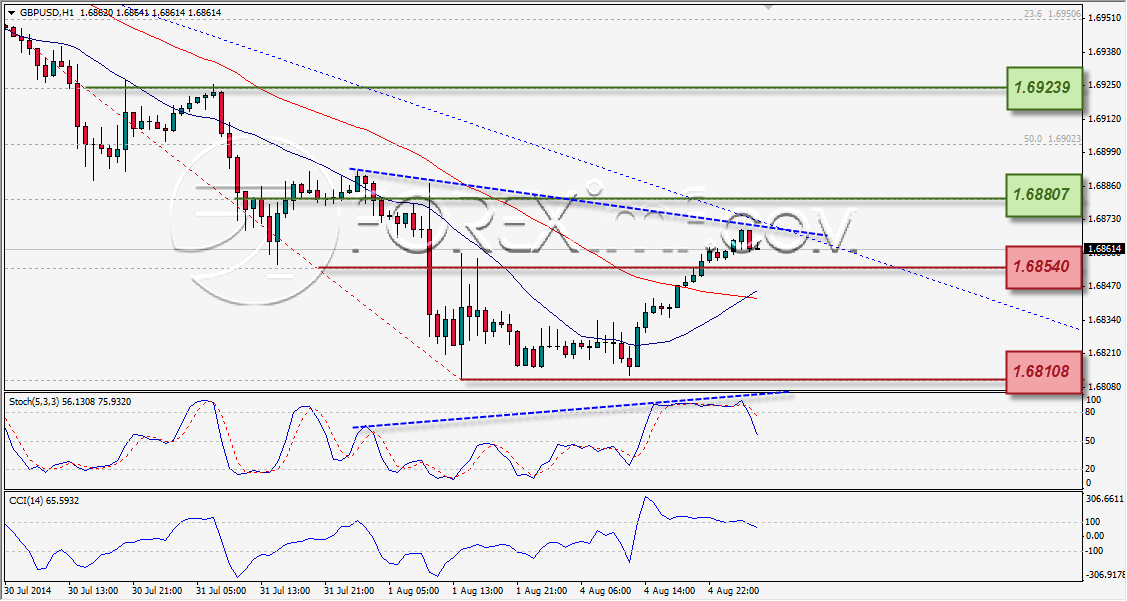Select the OHLC readout starting with 1.68620
The width and height of the screenshot is (1127, 601).
(150, 13)
